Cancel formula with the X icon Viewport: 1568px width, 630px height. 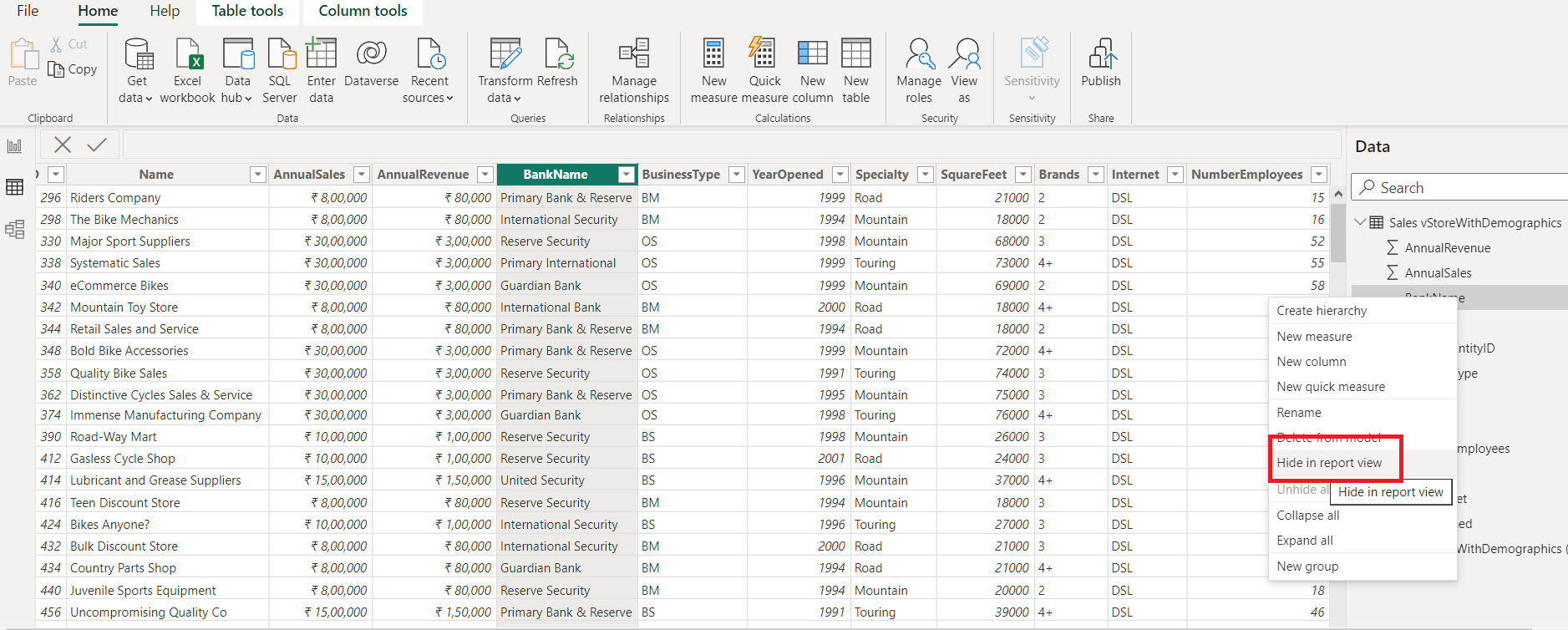(x=63, y=145)
